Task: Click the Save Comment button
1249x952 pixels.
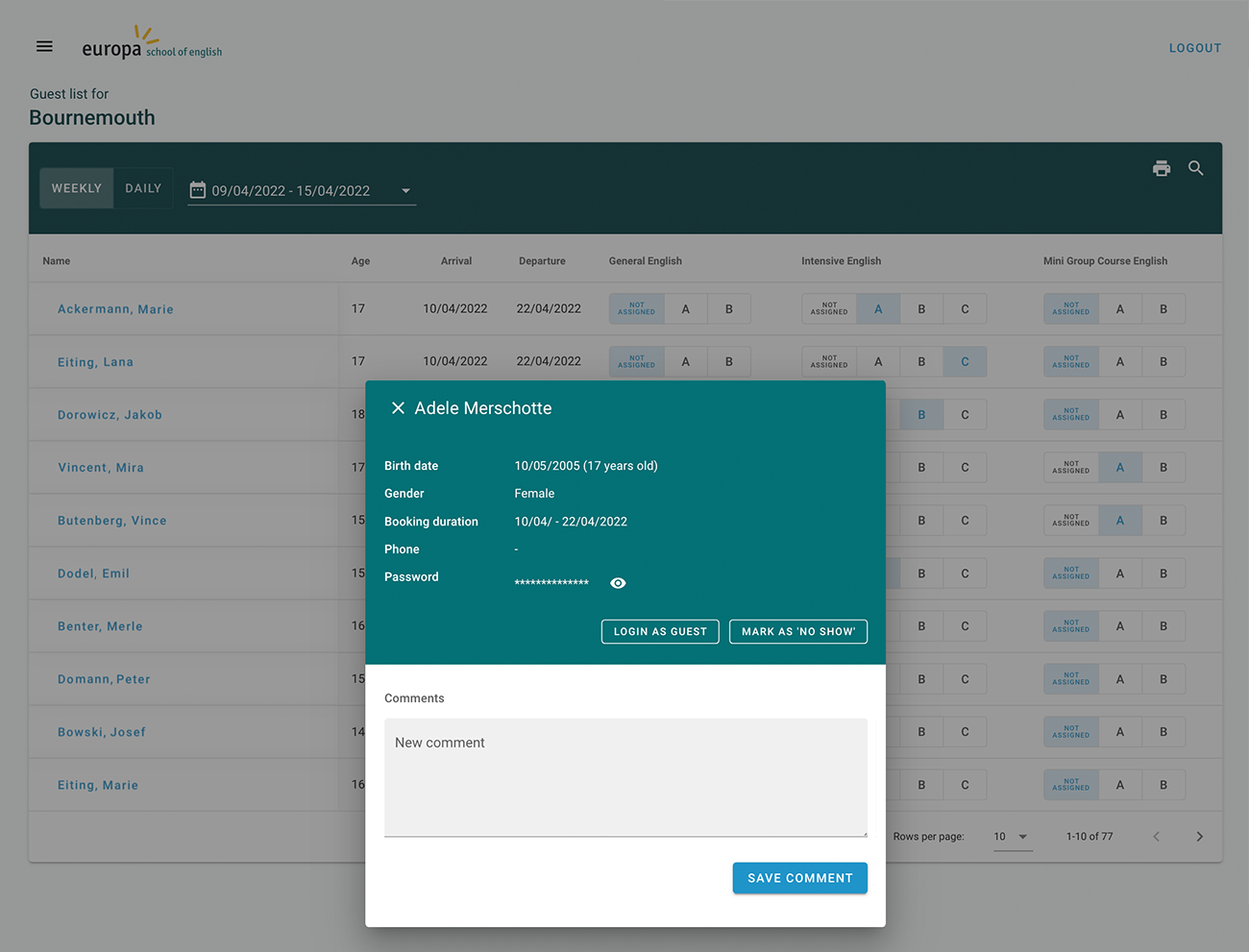Action: (x=799, y=878)
